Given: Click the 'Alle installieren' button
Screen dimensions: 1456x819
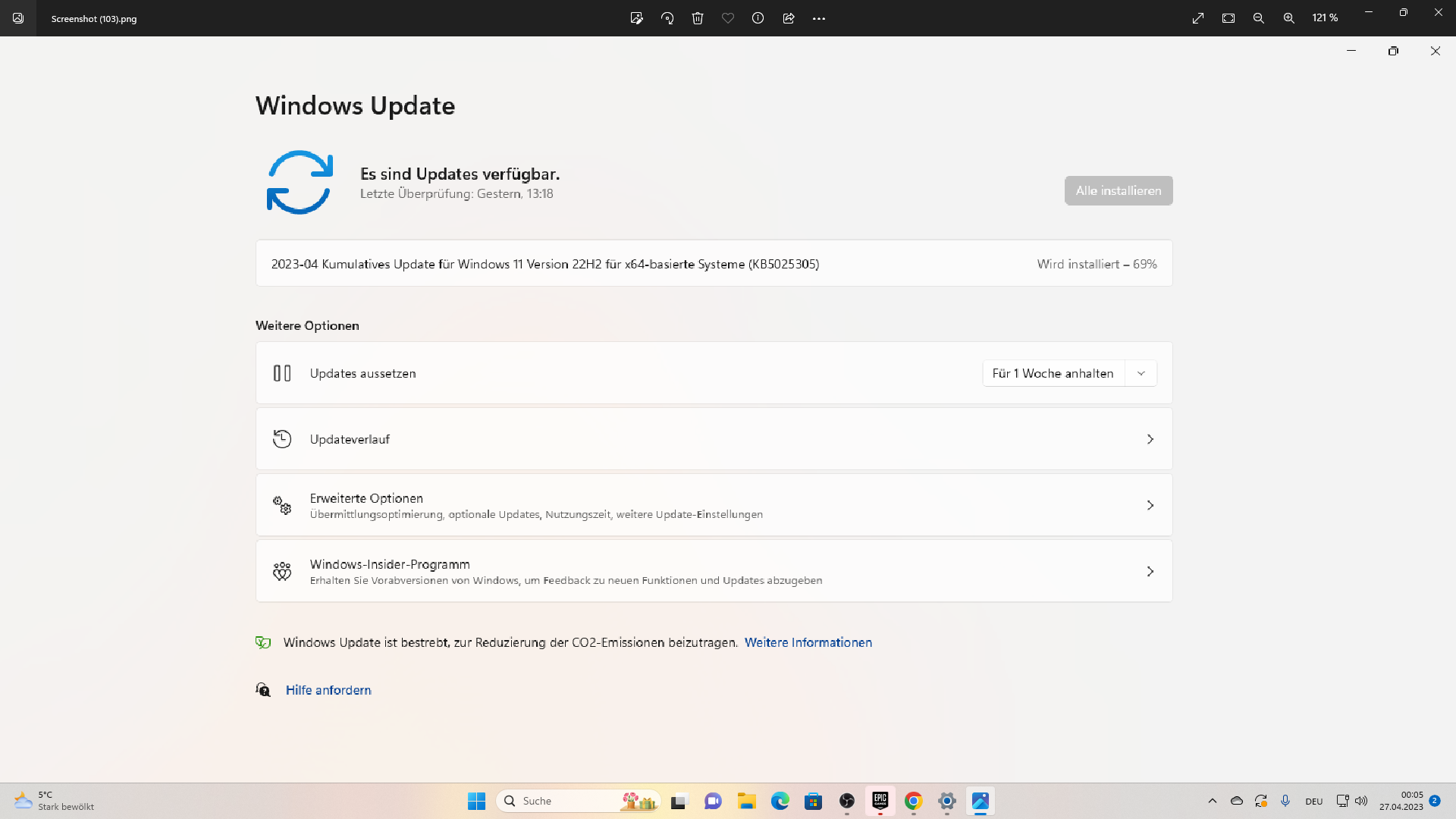Looking at the screenshot, I should point(1118,190).
